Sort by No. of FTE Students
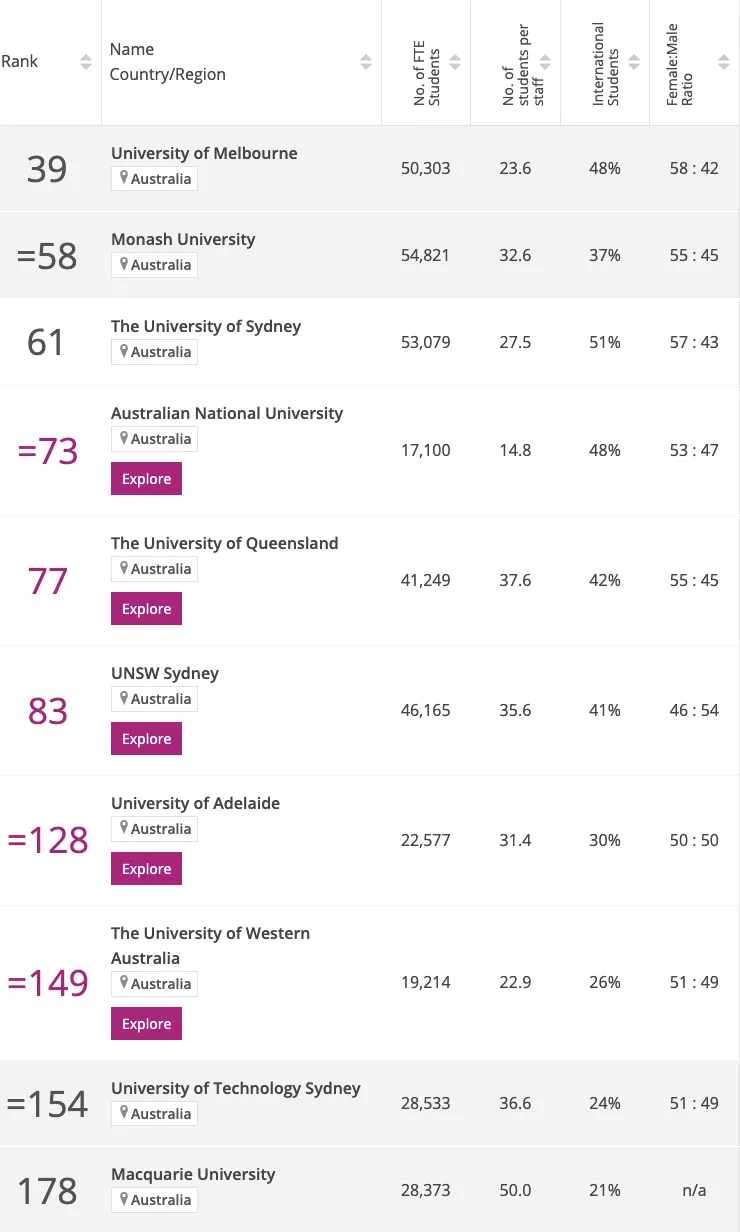The width and height of the screenshot is (740, 1232). (x=455, y=62)
